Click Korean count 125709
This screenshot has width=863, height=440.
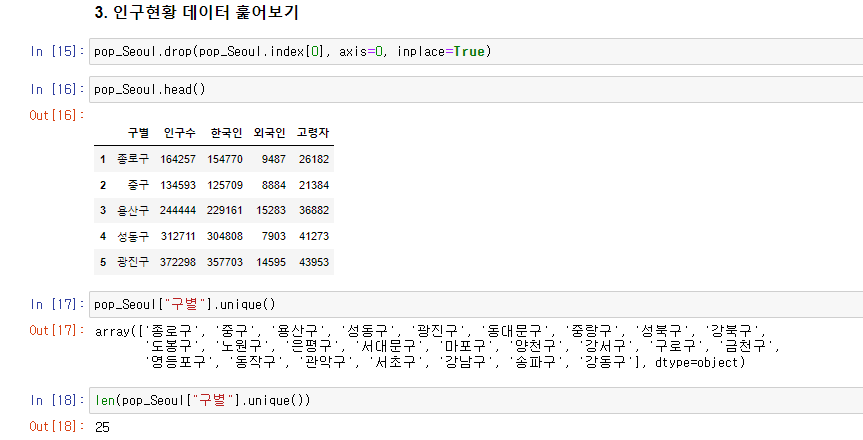tap(225, 185)
